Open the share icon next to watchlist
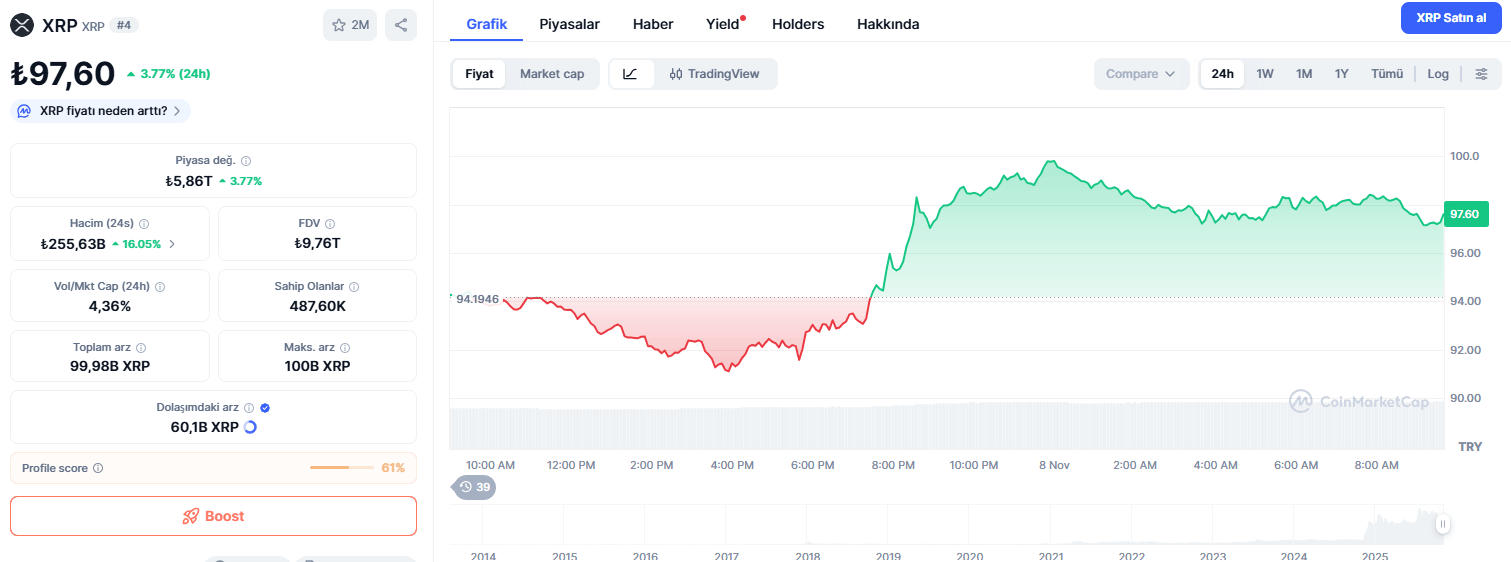The width and height of the screenshot is (1511, 562). tap(401, 25)
